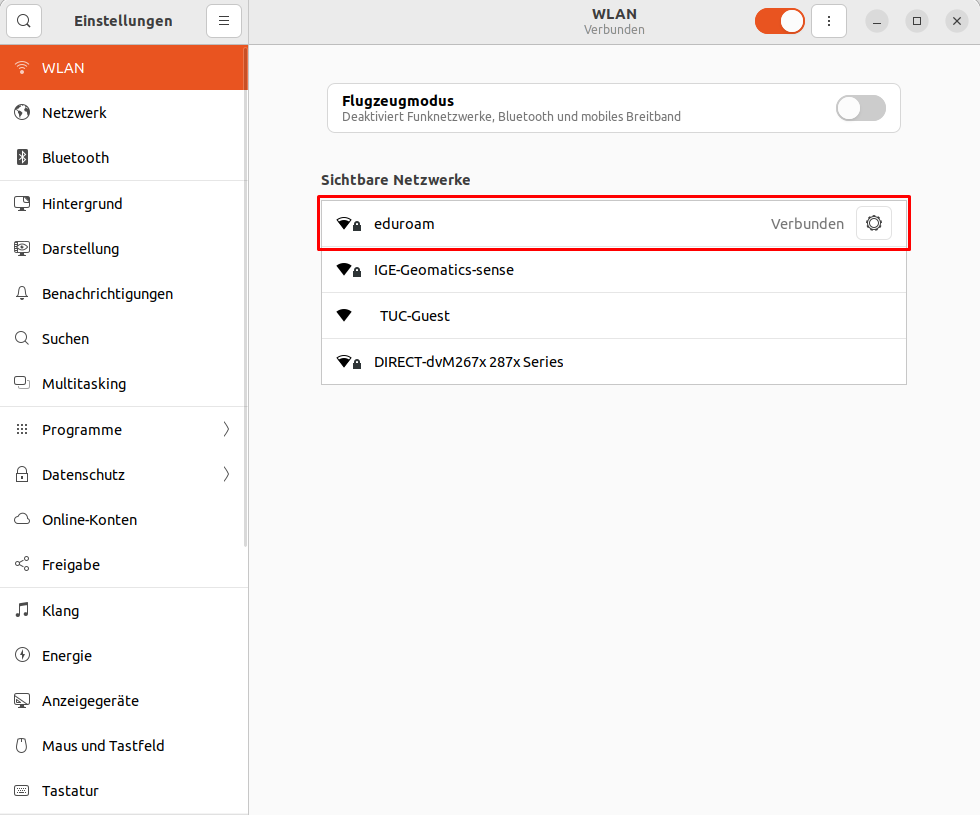Screen dimensions: 980x815
Task: Click the Sichtbare Netzwerke heading
Action: 396,180
